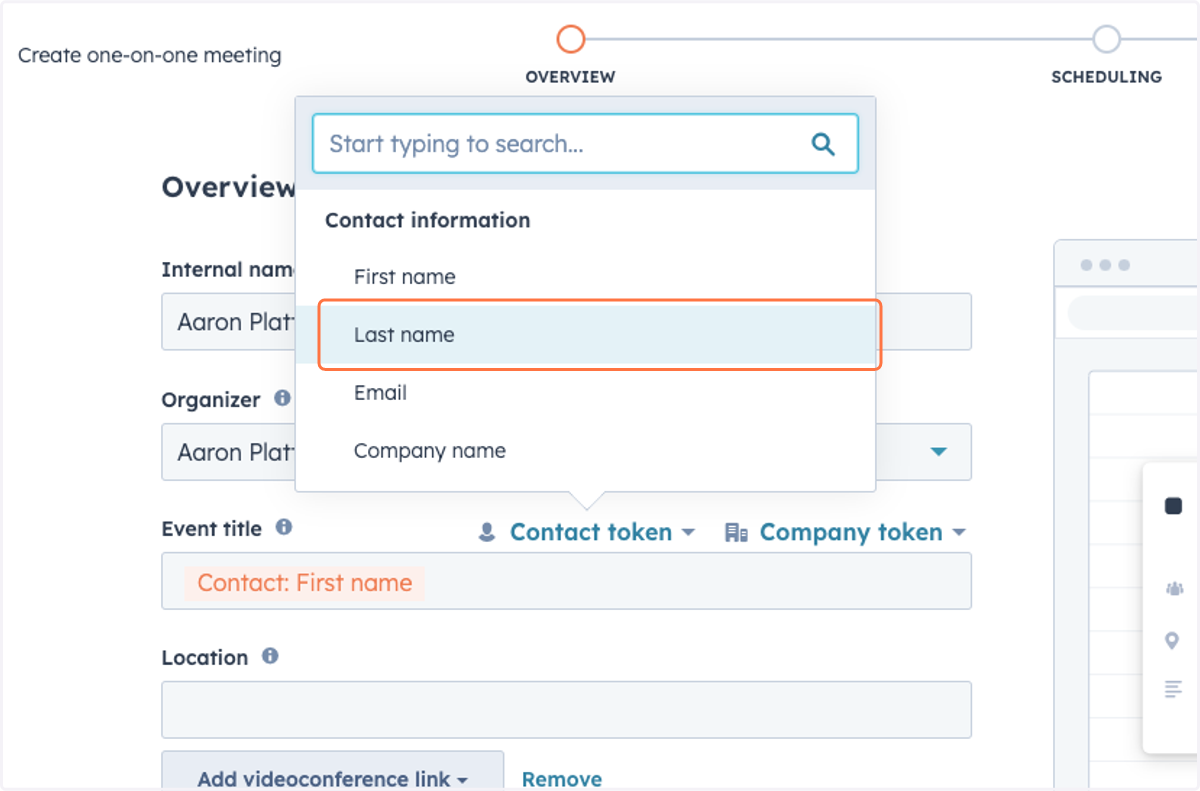Open the Company token dropdown
Screen dimensions: 1200x791
[x=846, y=532]
